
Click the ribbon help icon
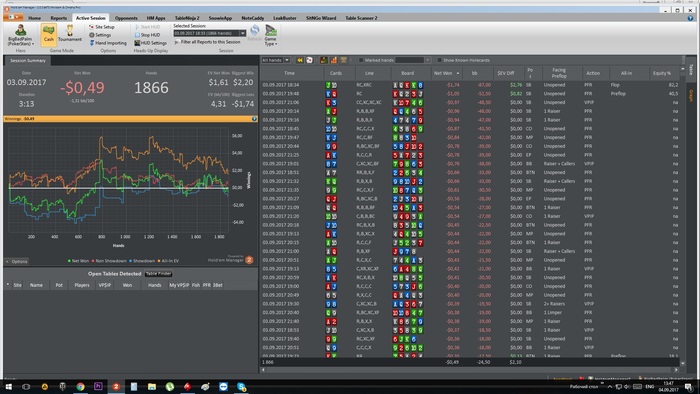691,18
